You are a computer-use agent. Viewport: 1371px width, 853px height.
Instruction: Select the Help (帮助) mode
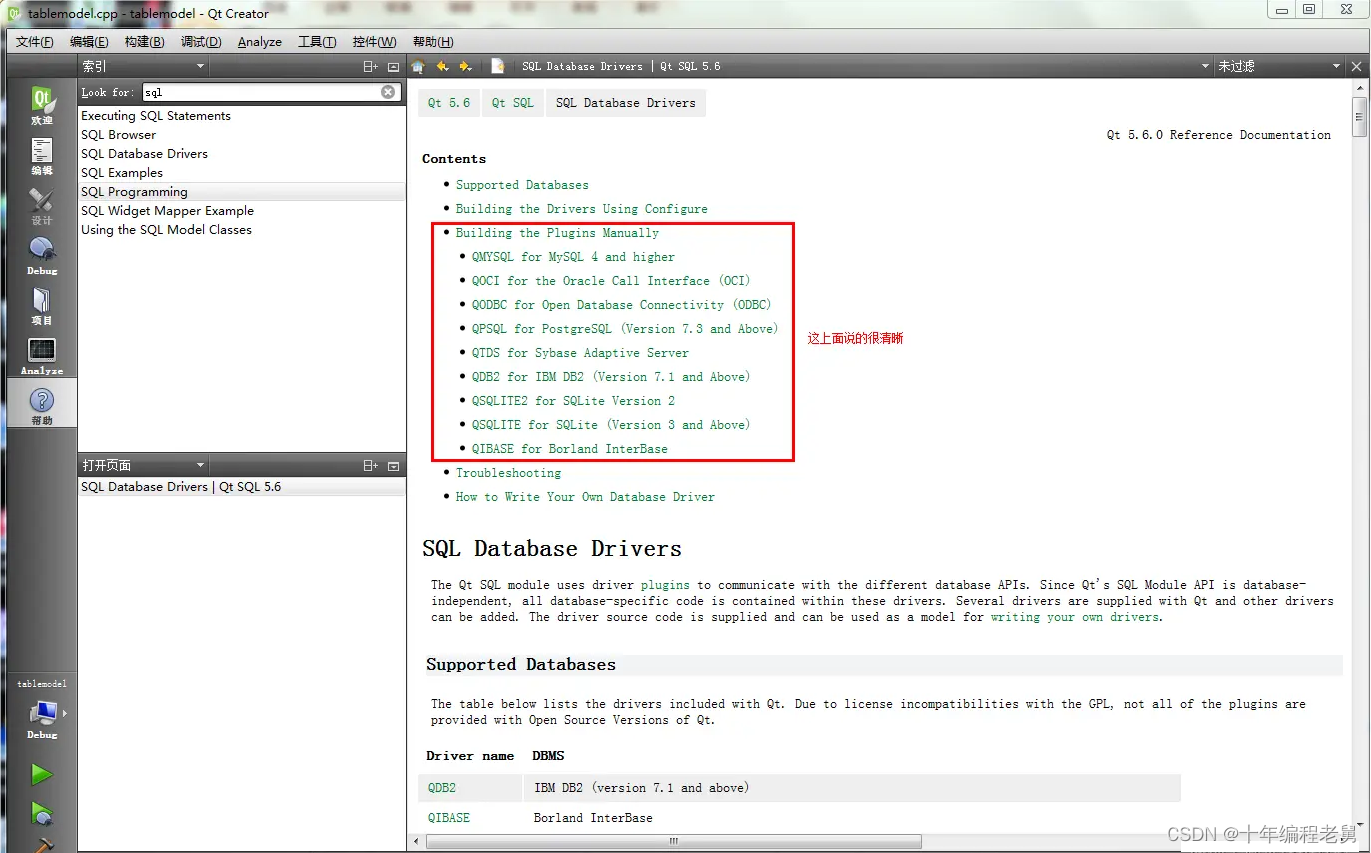41,405
